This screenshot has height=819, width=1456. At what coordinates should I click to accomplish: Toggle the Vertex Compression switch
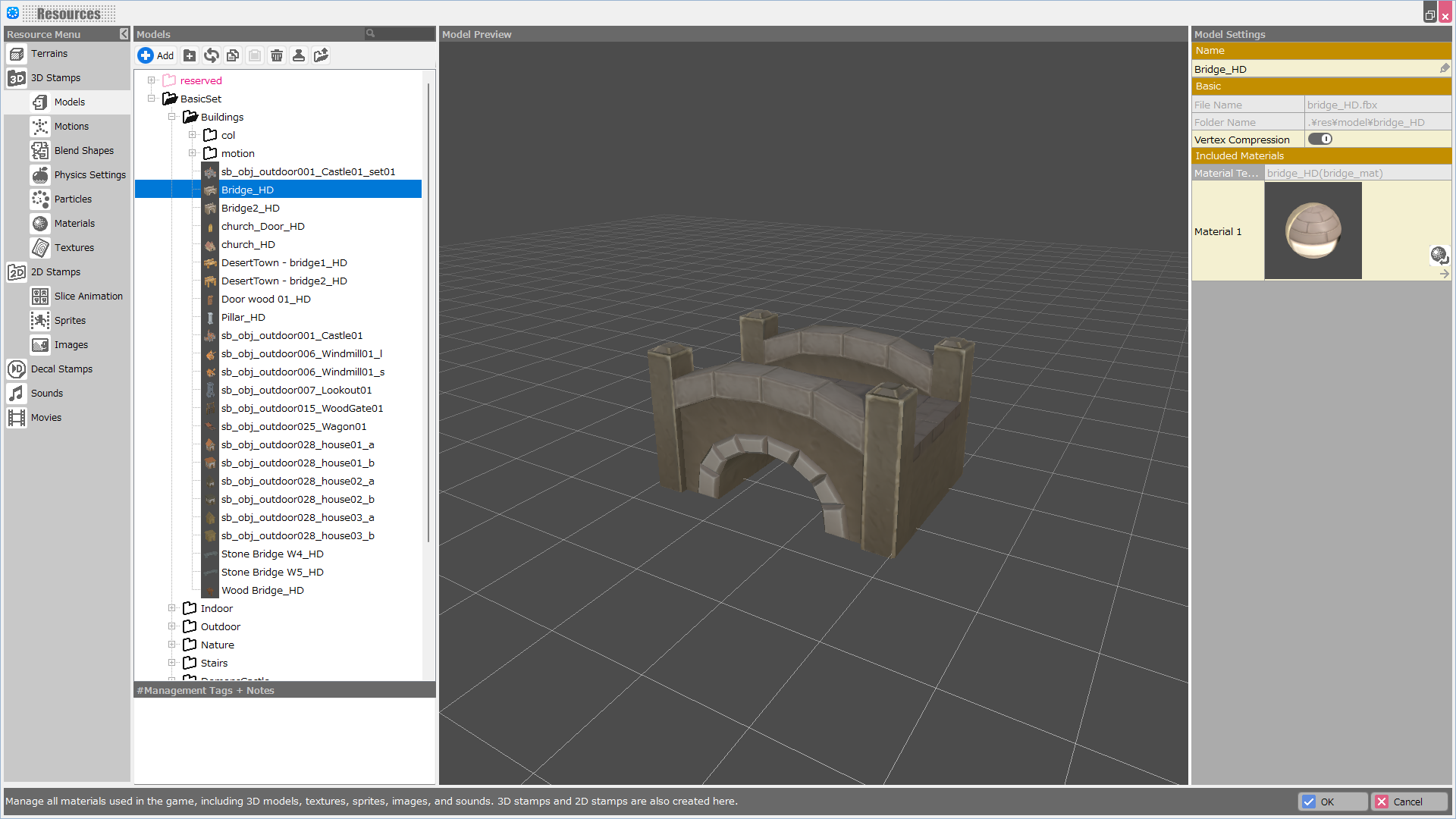click(1319, 139)
